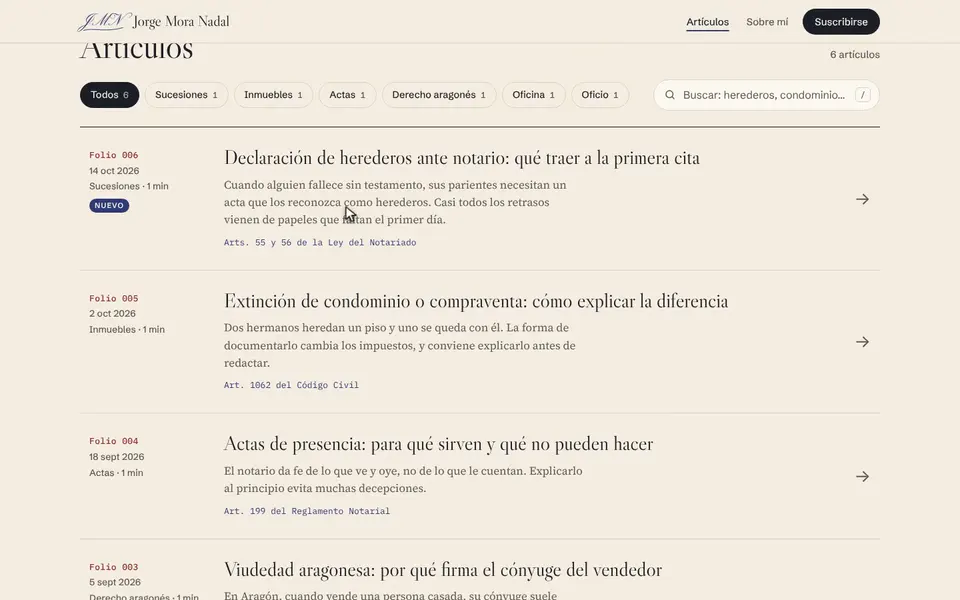Viewport: 960px width, 600px height.
Task: Click the date 2 oct 2026
Action: pyautogui.click(x=112, y=313)
